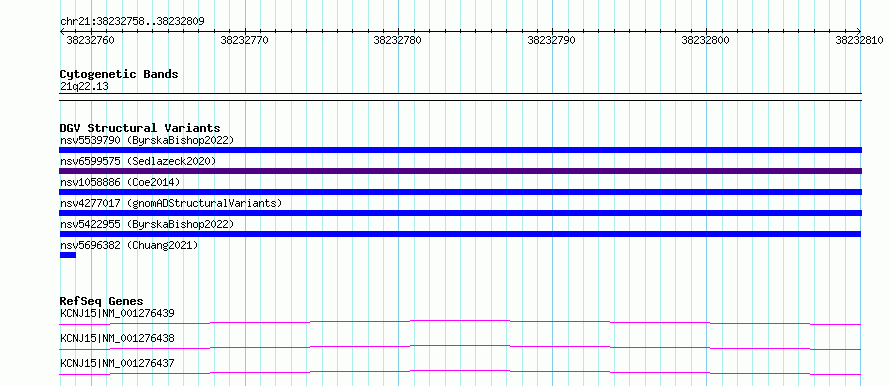Click the DGV Structural Variants track title
The height and width of the screenshot is (386, 890).
pos(140,128)
